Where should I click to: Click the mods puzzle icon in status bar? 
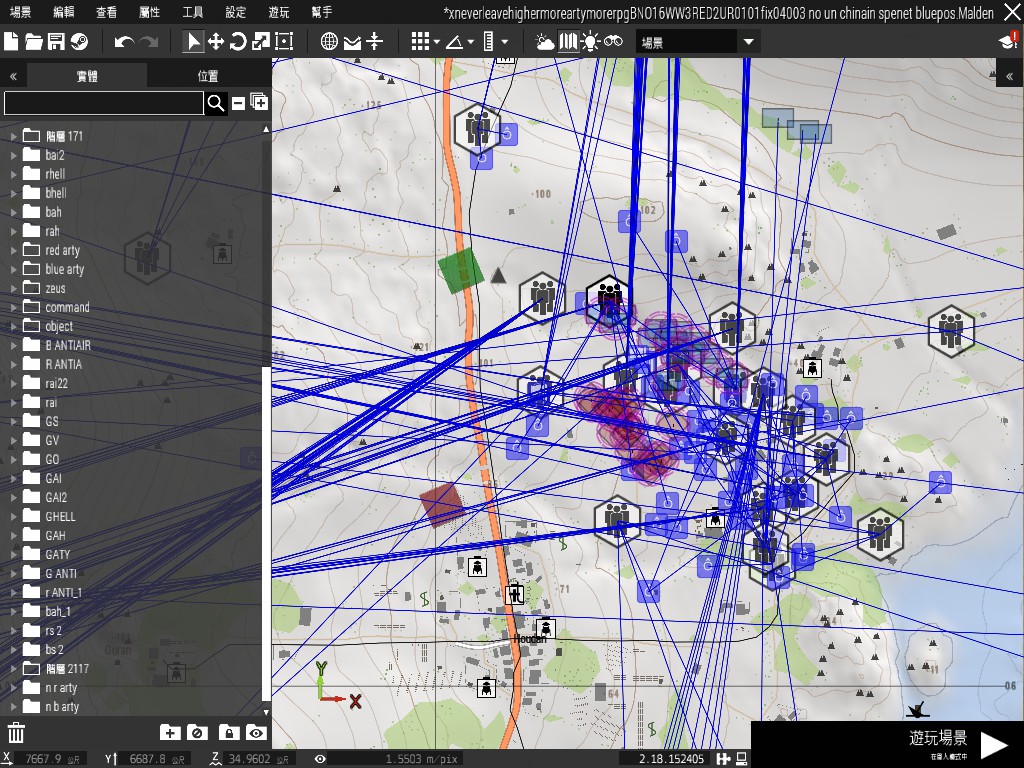pos(723,759)
